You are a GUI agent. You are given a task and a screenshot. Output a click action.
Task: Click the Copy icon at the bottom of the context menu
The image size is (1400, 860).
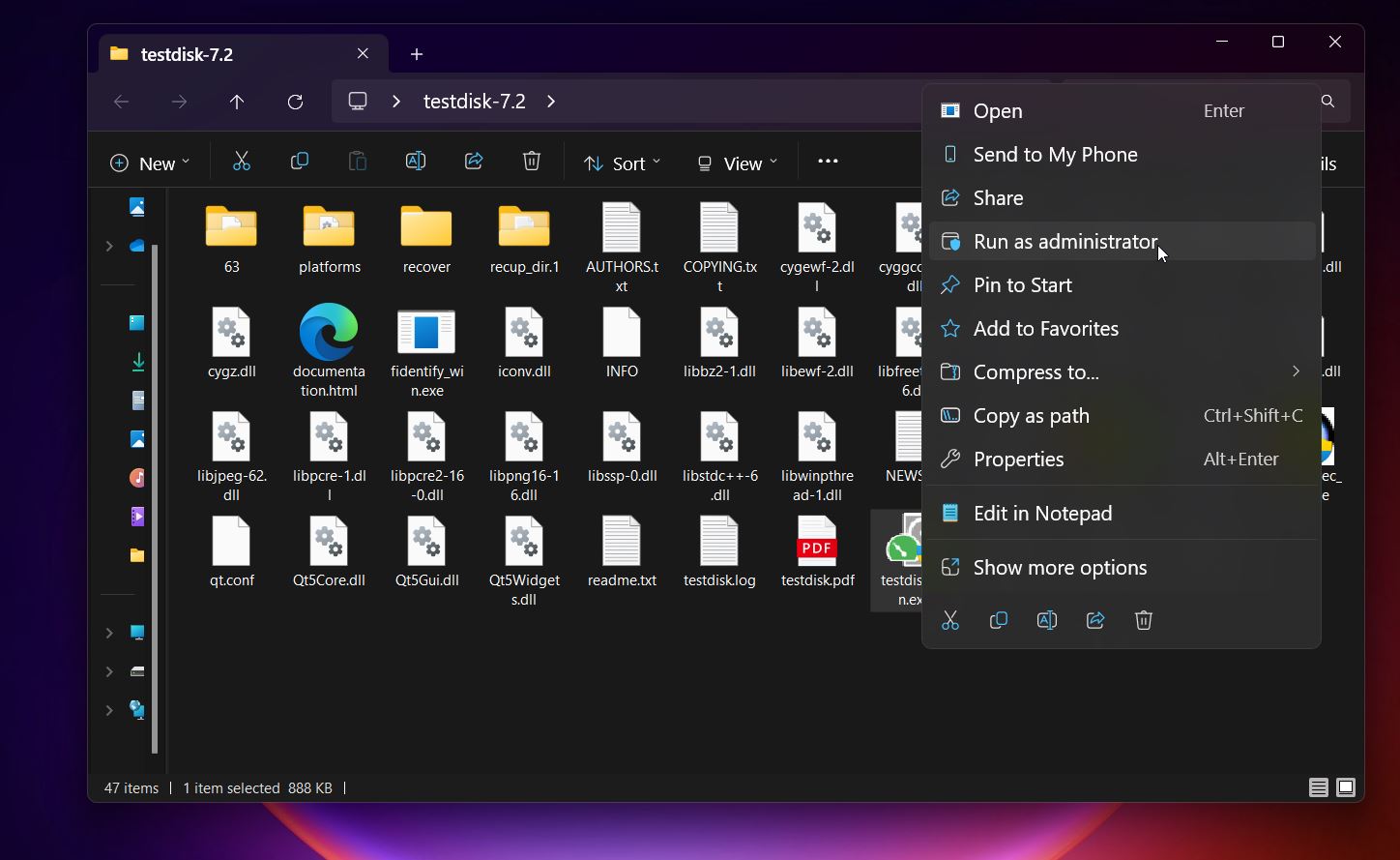click(999, 620)
